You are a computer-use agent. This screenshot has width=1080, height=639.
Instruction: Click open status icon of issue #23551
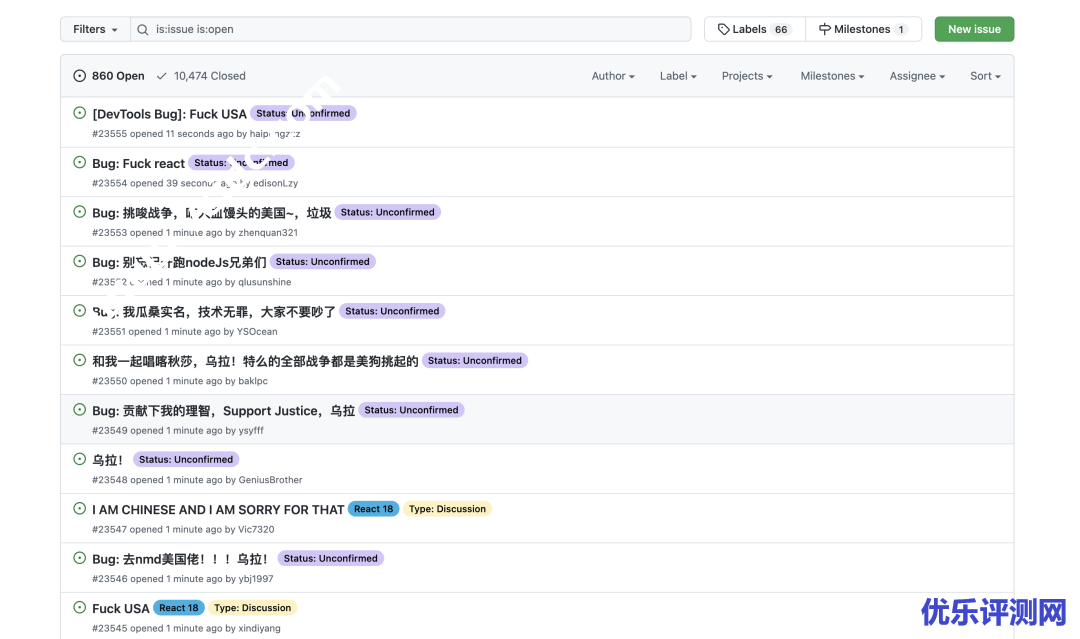[x=79, y=311]
